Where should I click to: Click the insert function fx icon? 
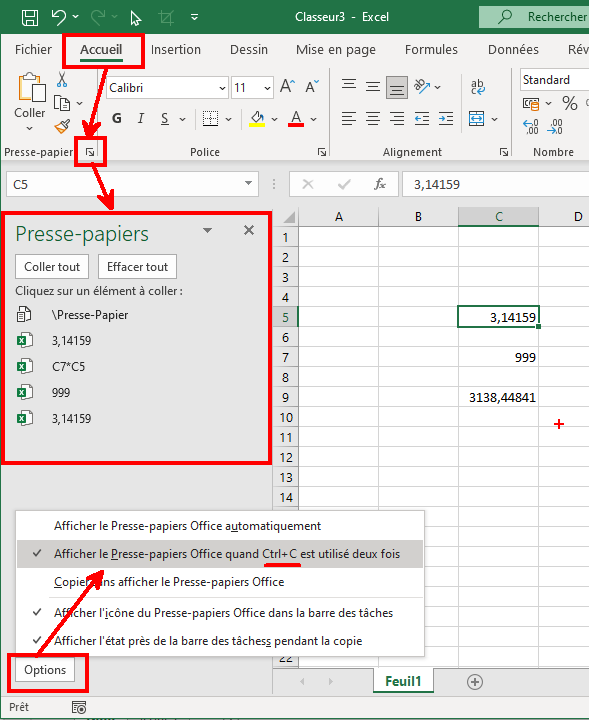pos(379,185)
